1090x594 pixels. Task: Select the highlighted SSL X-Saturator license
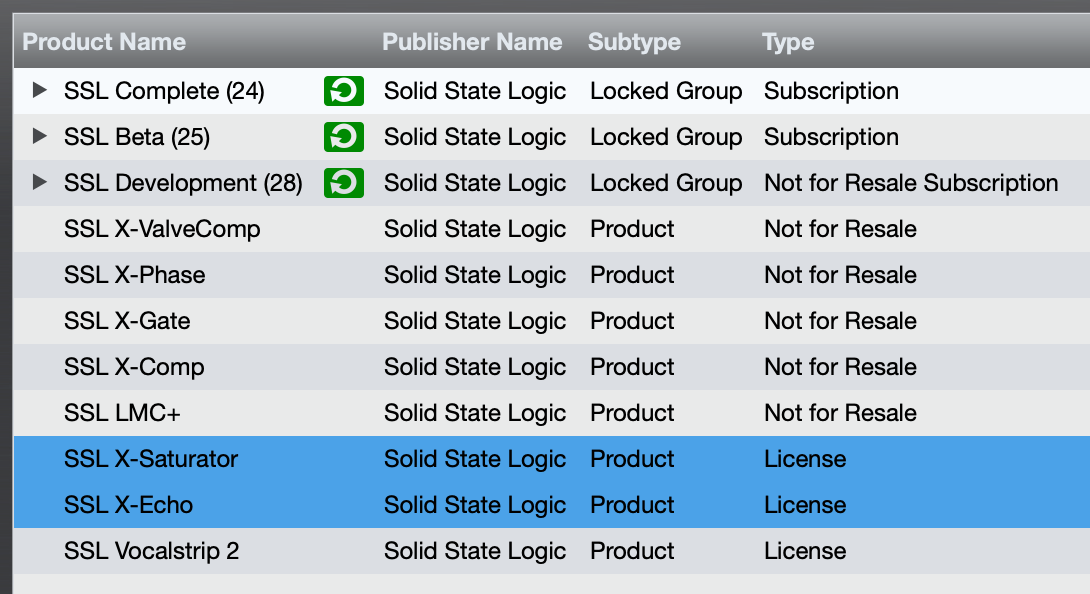click(150, 459)
